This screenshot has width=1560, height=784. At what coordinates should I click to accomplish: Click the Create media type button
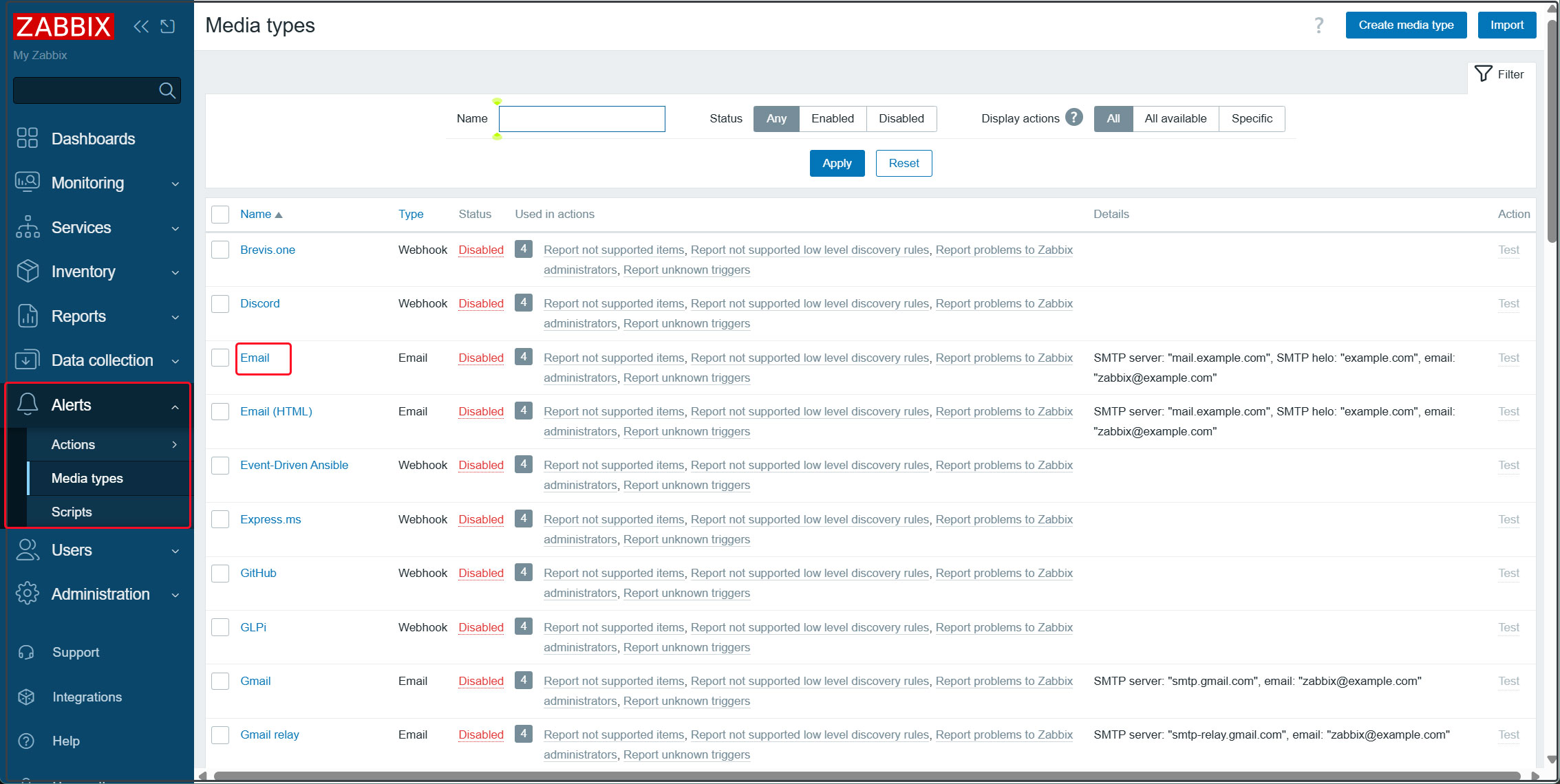[1405, 25]
